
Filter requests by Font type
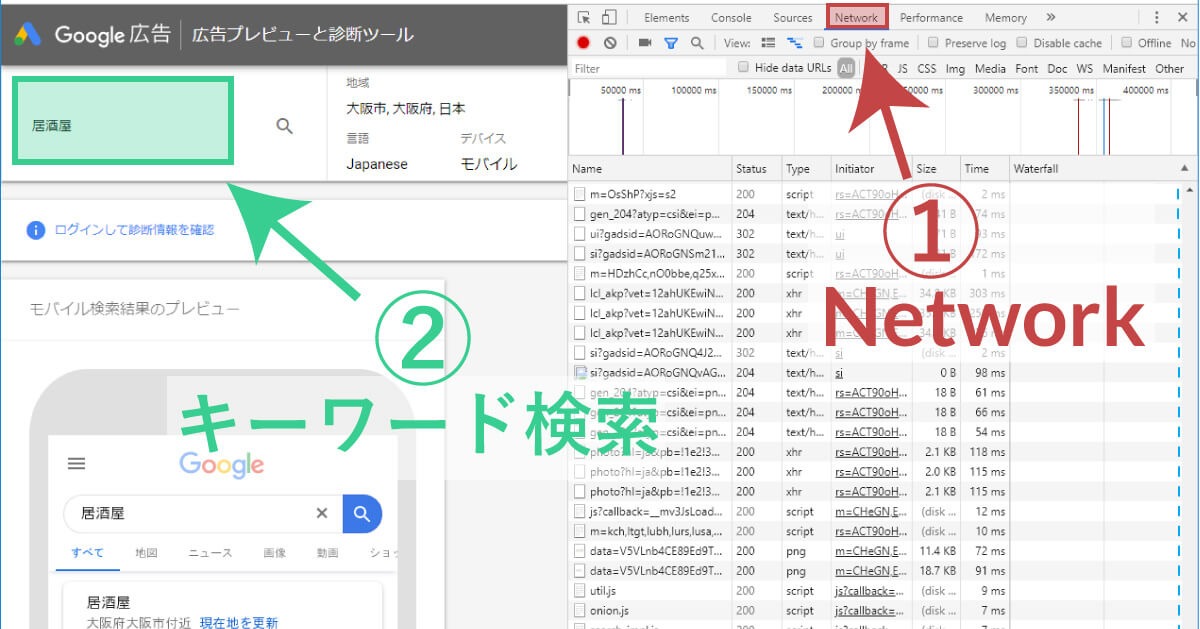click(1027, 69)
